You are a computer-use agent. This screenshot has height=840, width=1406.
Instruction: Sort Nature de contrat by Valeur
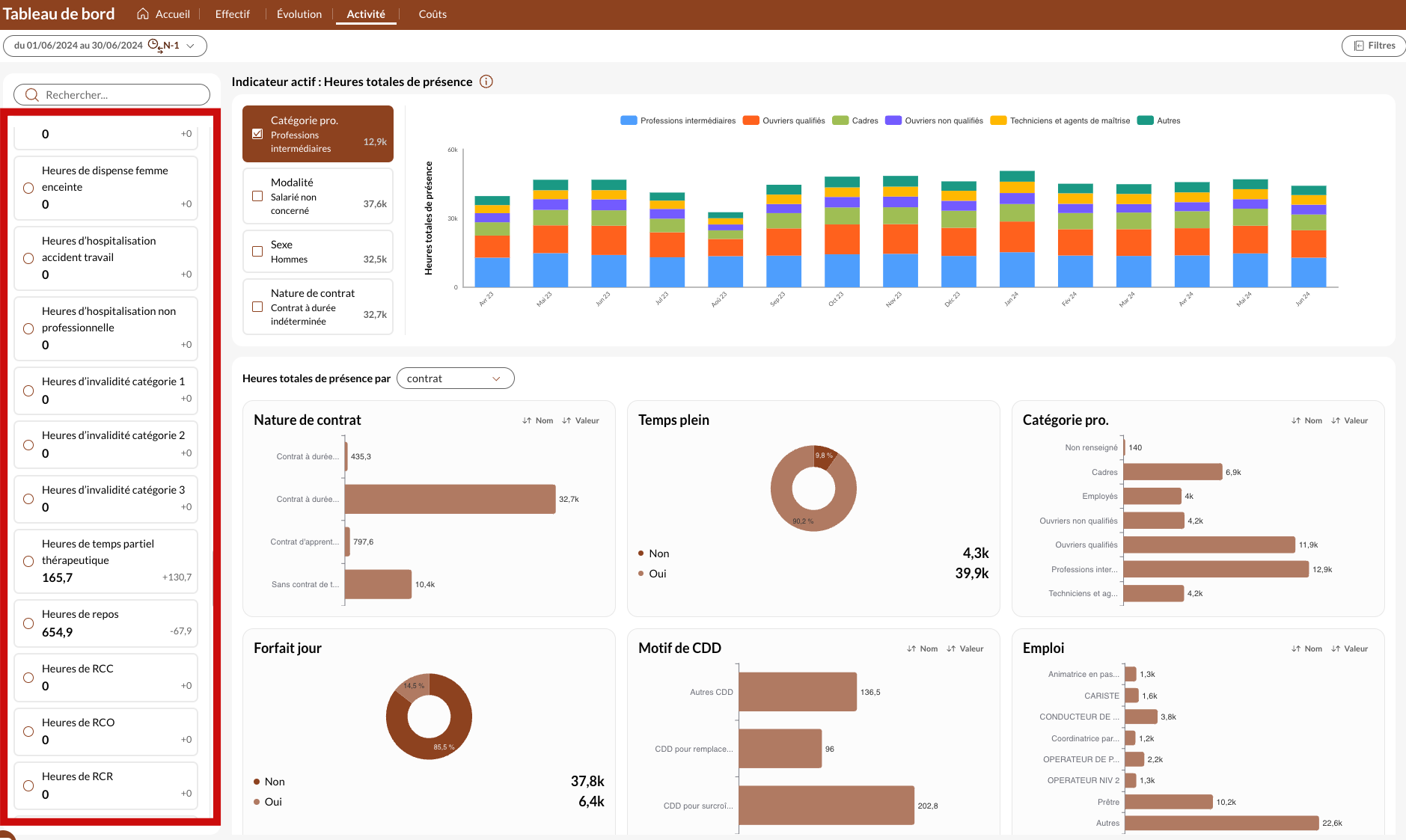click(x=581, y=420)
